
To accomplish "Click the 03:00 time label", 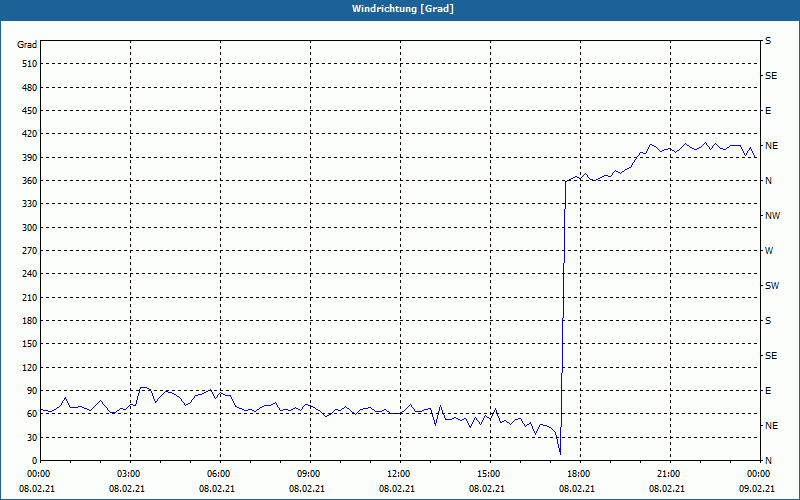I will click(x=127, y=474).
